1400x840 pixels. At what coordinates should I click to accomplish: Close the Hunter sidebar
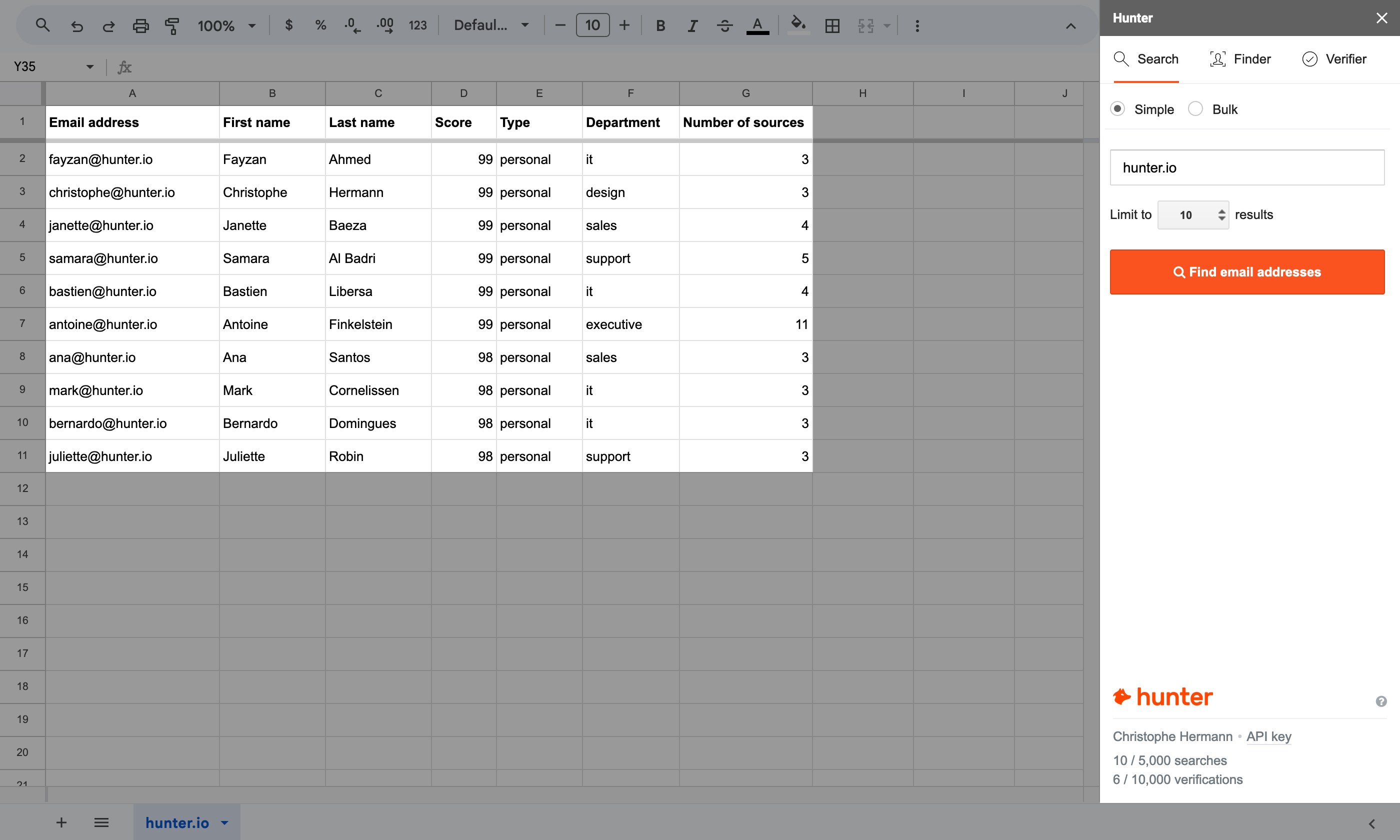1381,18
